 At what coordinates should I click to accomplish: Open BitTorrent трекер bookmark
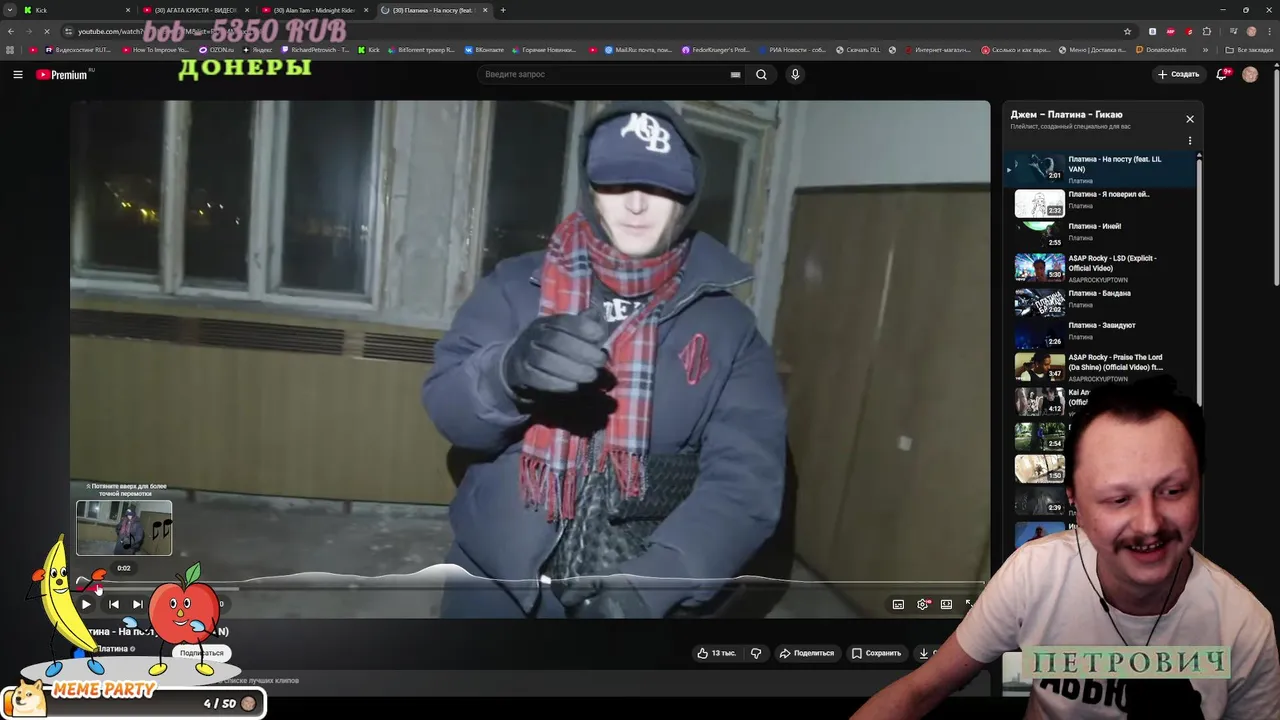[x=421, y=50]
